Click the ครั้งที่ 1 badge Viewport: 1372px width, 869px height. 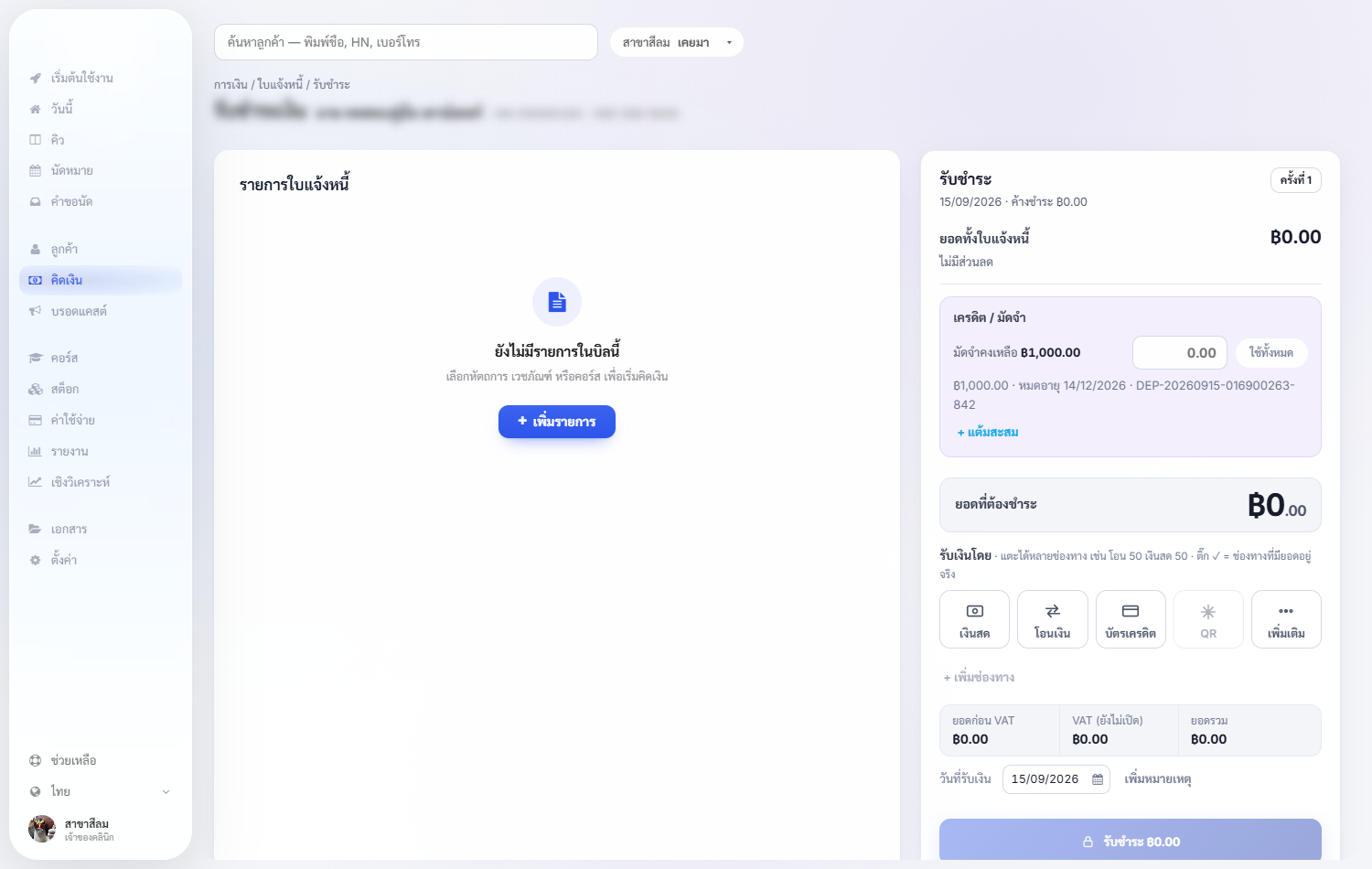[x=1296, y=180]
